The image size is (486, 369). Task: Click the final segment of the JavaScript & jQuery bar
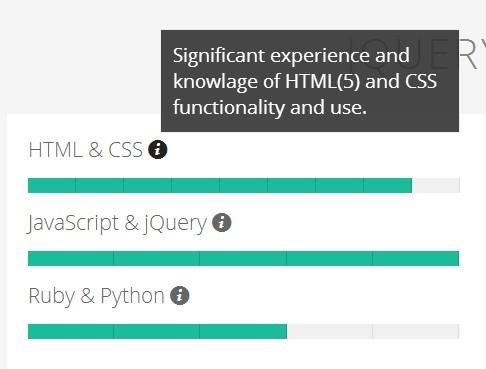416,259
